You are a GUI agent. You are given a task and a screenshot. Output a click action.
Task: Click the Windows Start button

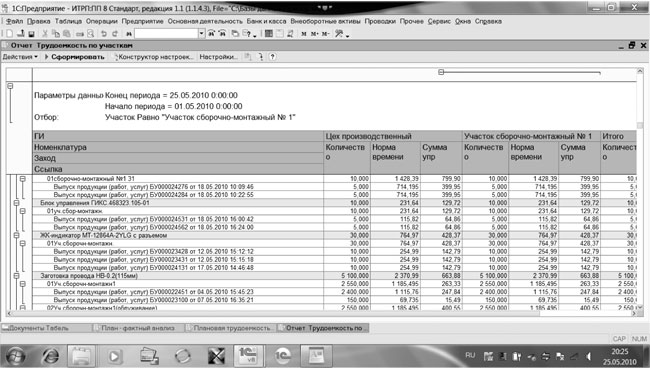tap(15, 356)
